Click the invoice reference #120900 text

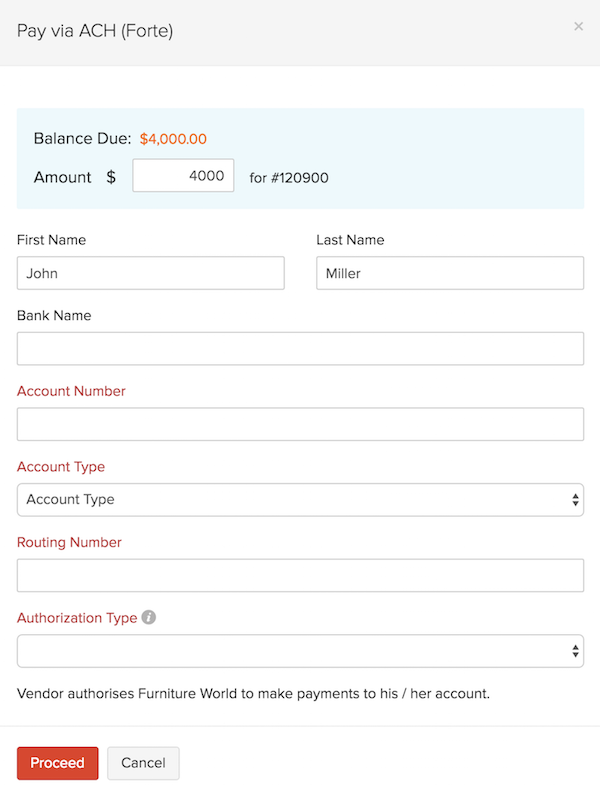tap(289, 178)
